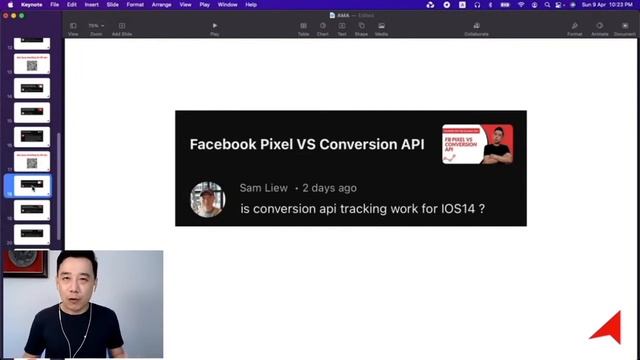Show the Animate inspector

600,29
